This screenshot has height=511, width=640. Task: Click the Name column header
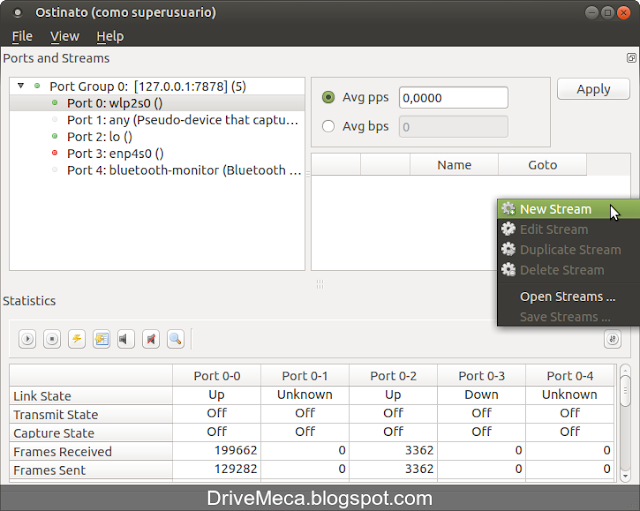pyautogui.click(x=454, y=165)
